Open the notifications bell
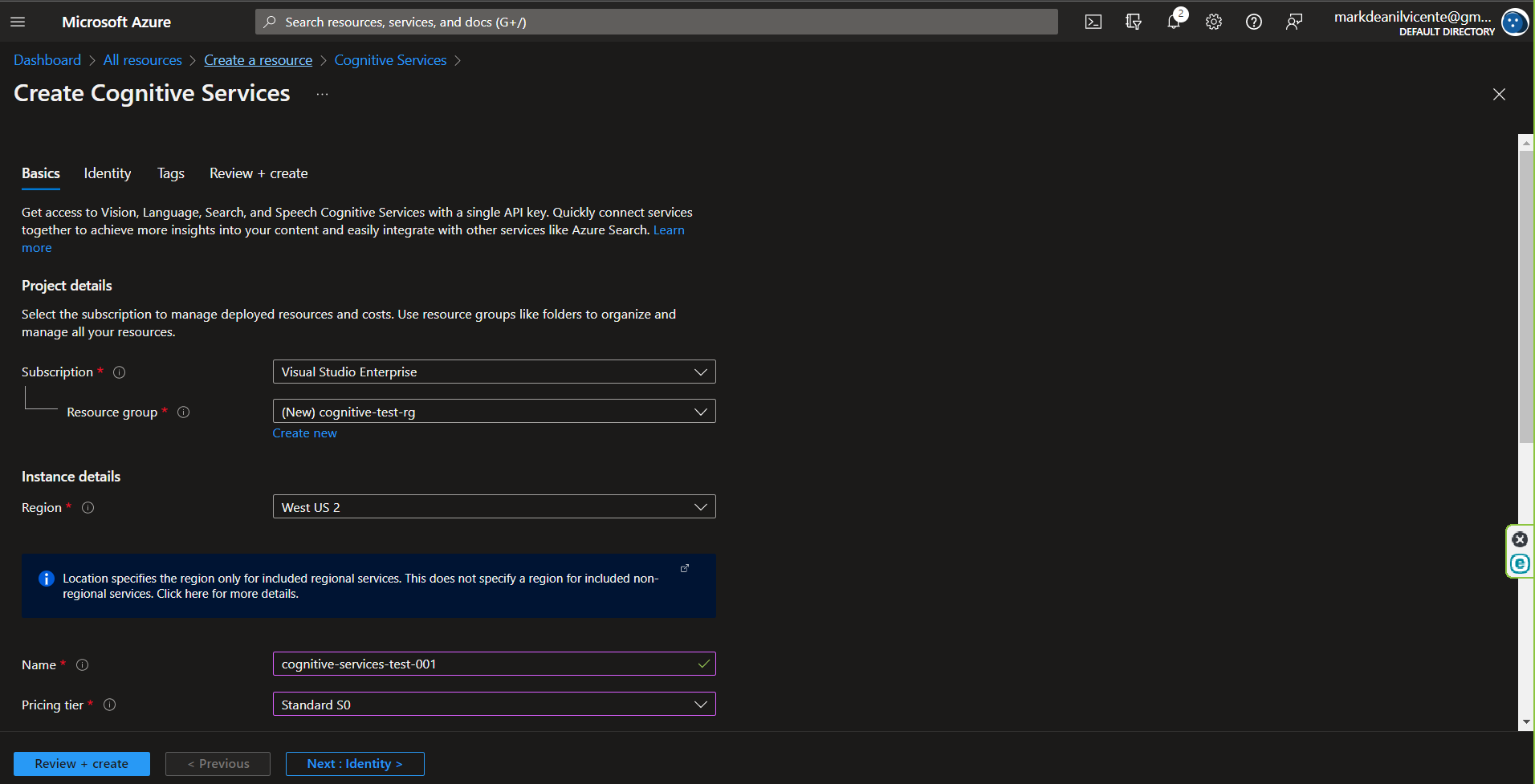 (1174, 22)
